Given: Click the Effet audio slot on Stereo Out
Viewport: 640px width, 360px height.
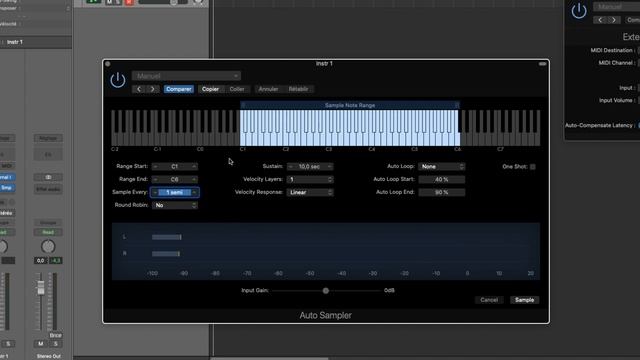Looking at the screenshot, I should click(x=48, y=189).
